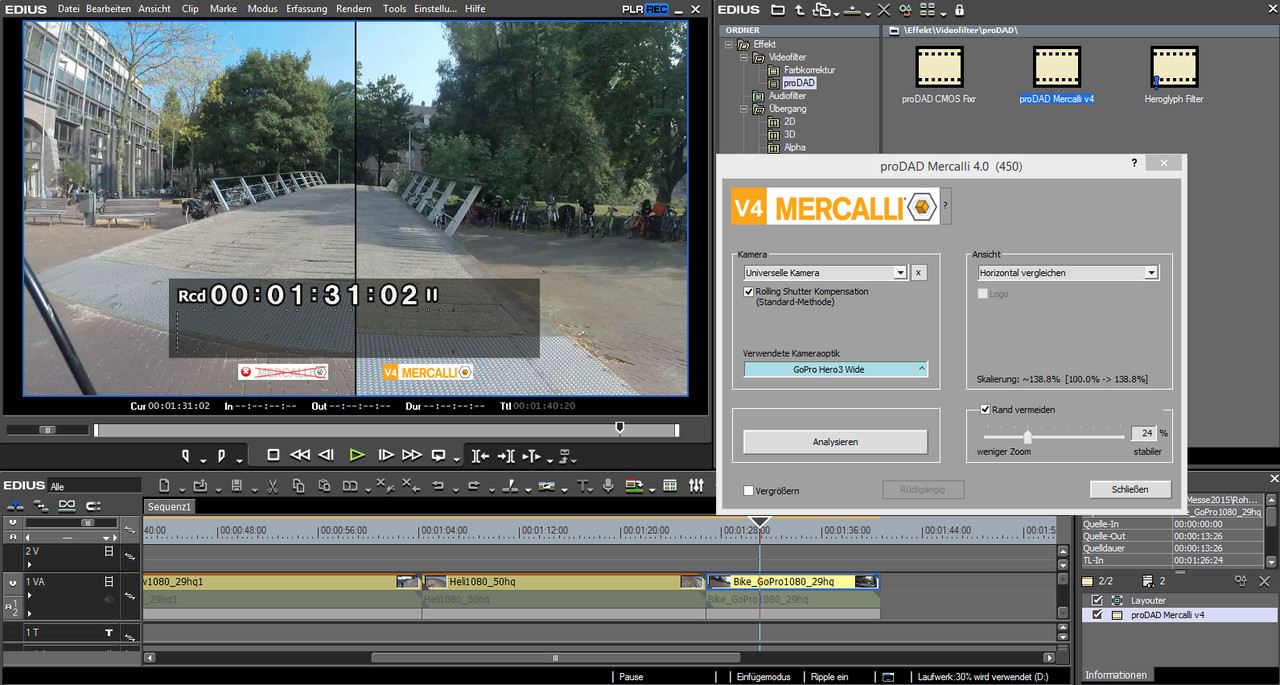Click the scissors cut icon in timeline toolbar
Image resolution: width=1280 pixels, height=685 pixels.
tap(271, 486)
